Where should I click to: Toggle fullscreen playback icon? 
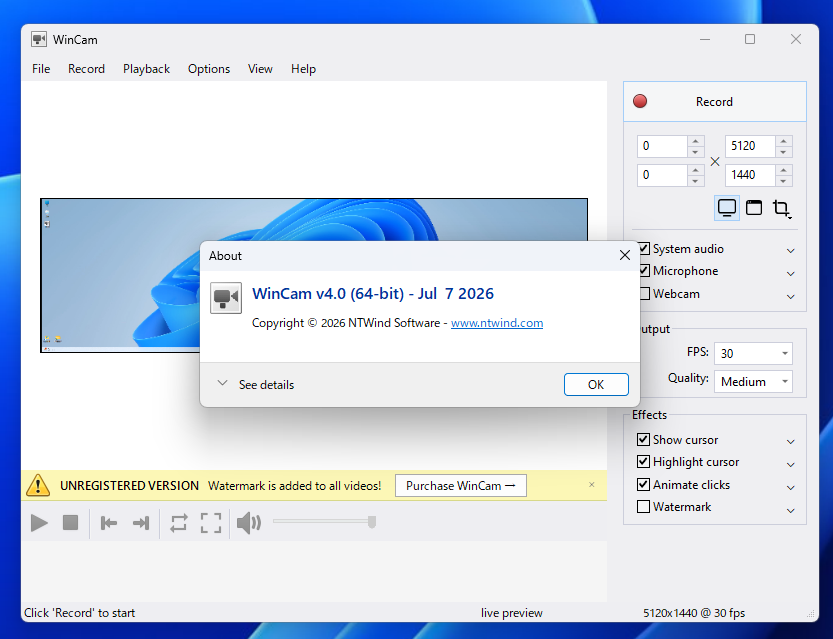point(211,523)
